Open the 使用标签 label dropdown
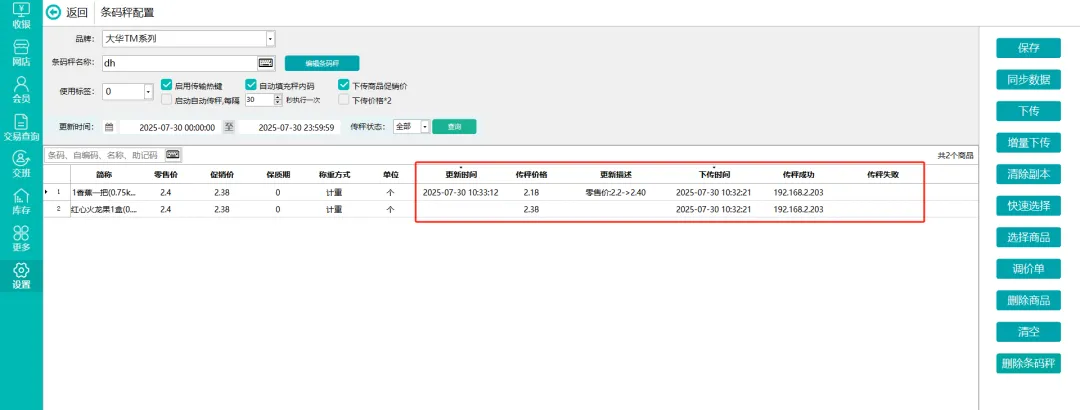 [148, 92]
